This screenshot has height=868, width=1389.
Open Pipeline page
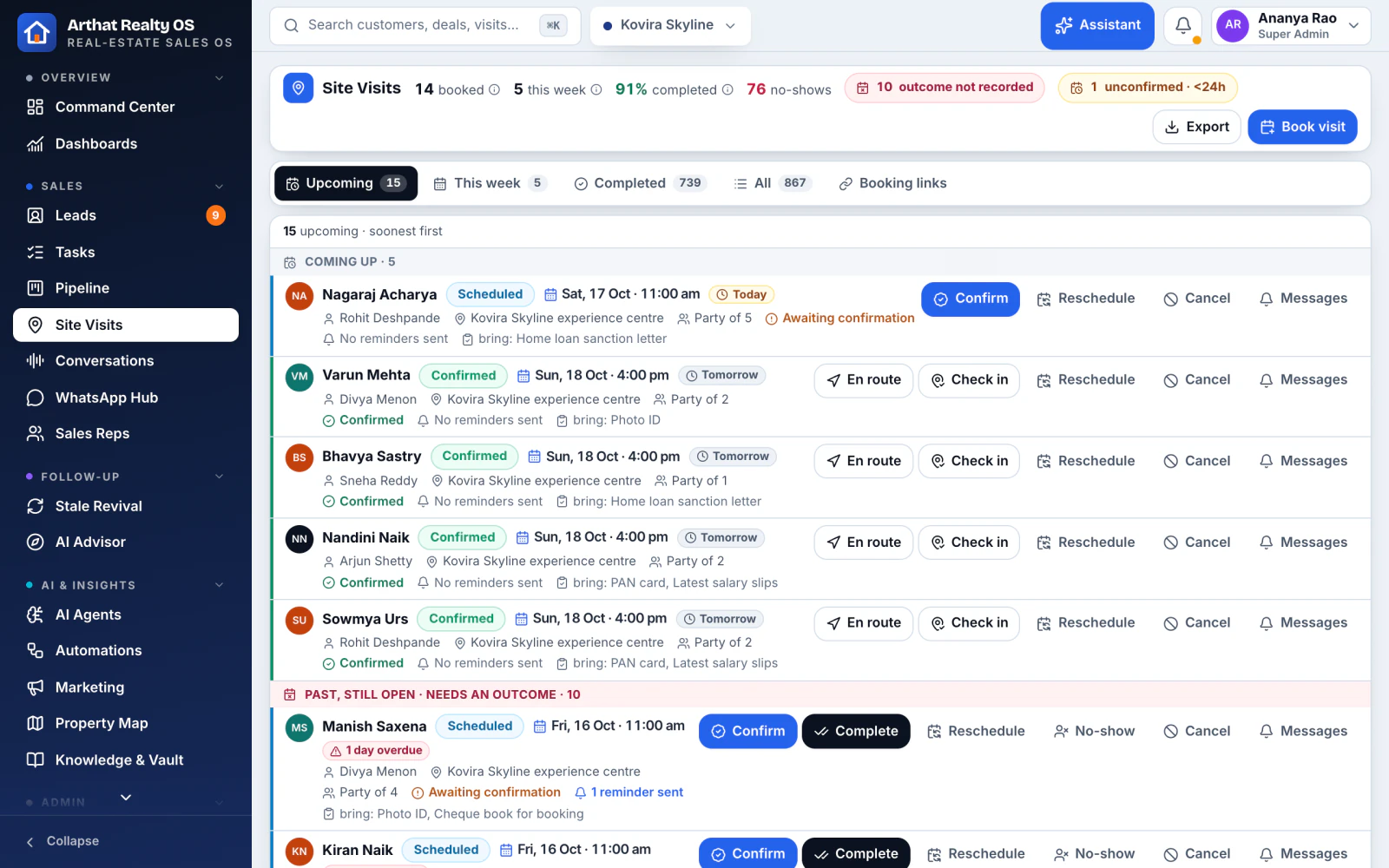coord(126,288)
